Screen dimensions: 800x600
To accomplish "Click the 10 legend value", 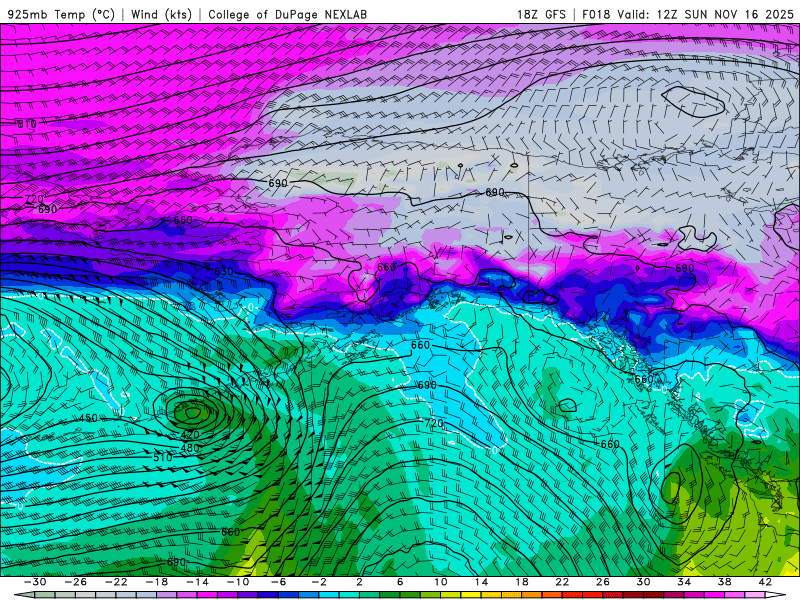I will [x=441, y=582].
